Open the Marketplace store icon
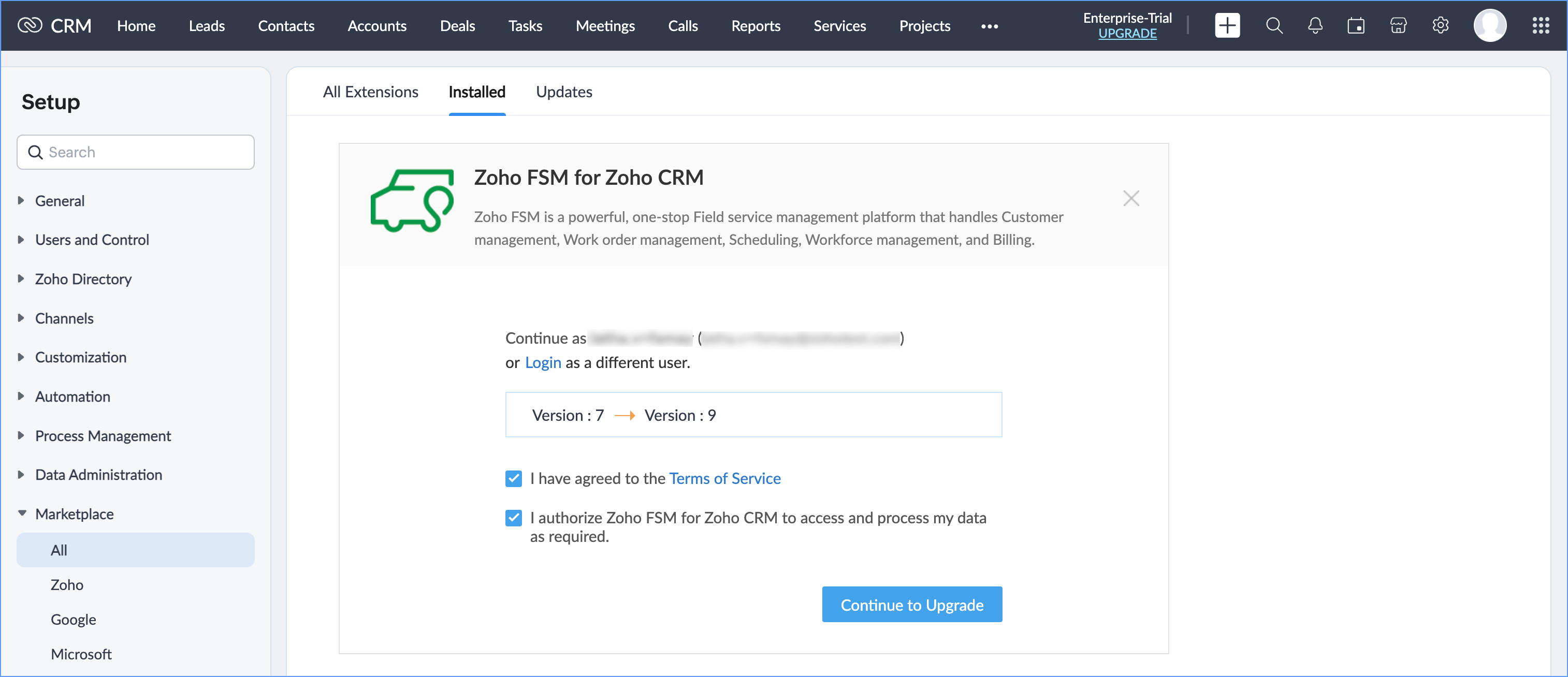 [x=1398, y=25]
